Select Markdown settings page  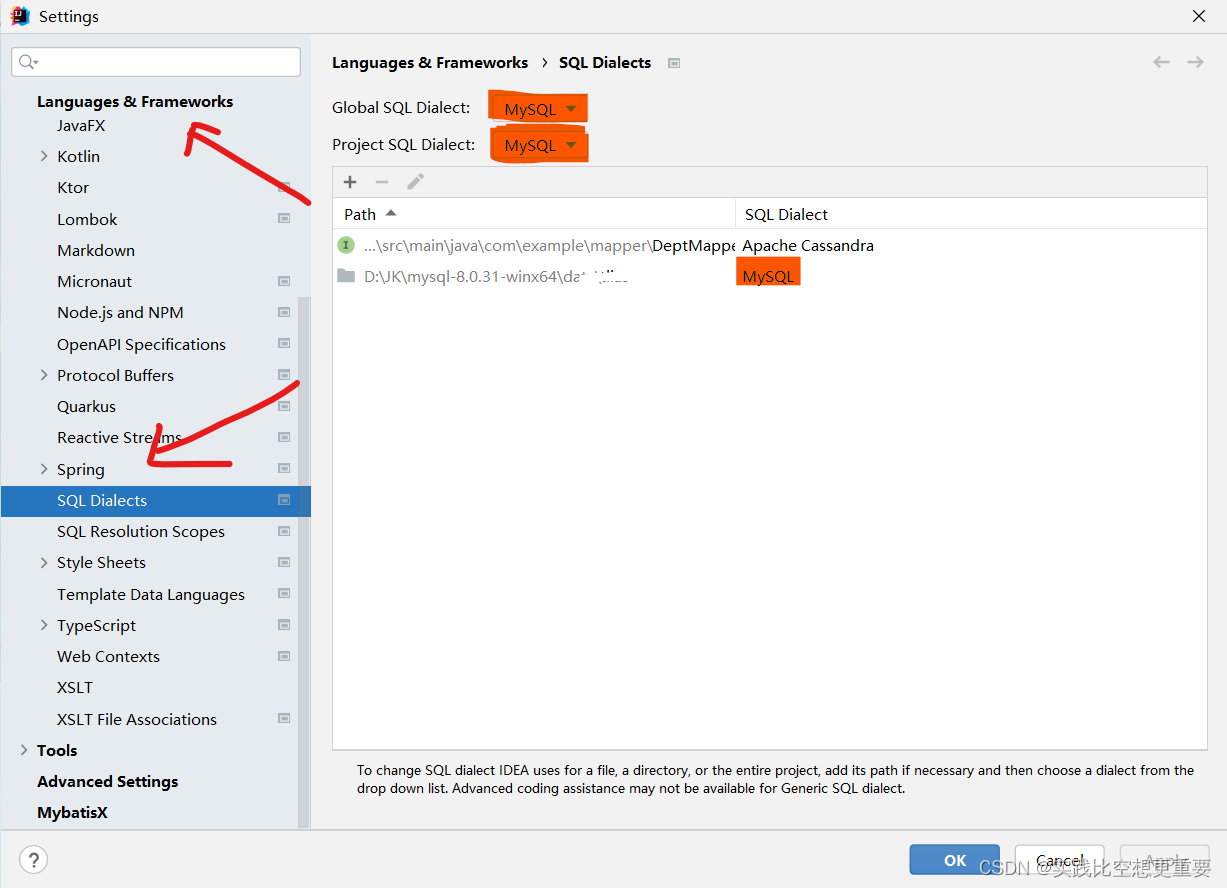(96, 250)
